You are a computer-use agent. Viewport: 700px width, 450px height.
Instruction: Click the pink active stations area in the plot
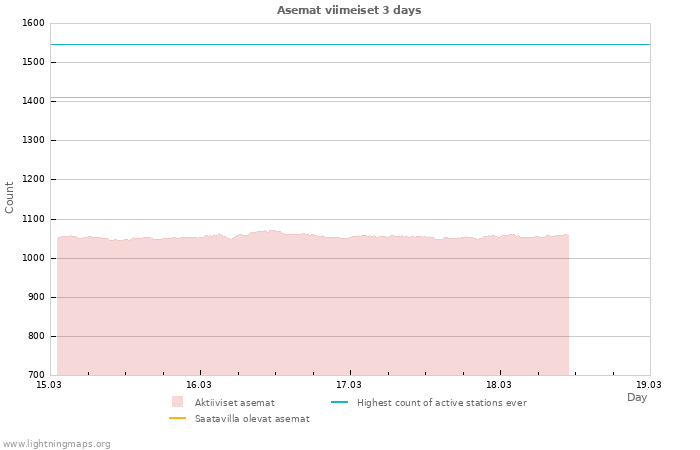[x=300, y=310]
